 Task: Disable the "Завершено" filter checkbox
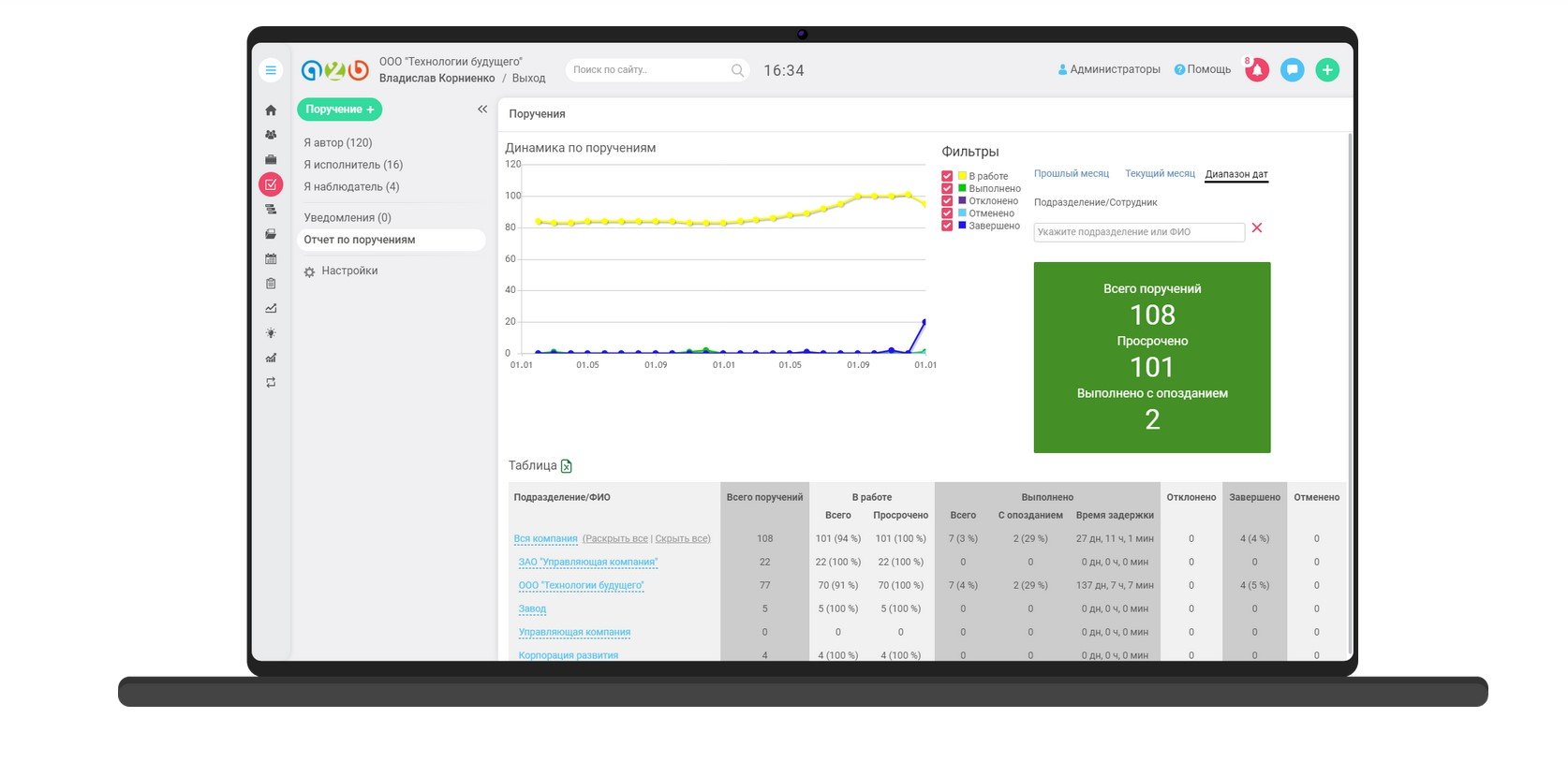click(x=947, y=226)
